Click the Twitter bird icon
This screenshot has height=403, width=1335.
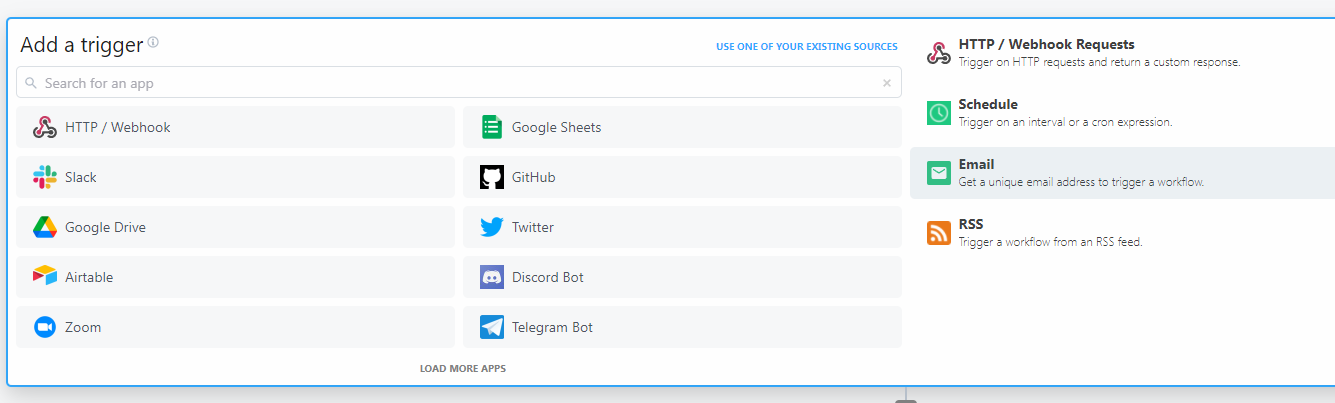click(491, 227)
